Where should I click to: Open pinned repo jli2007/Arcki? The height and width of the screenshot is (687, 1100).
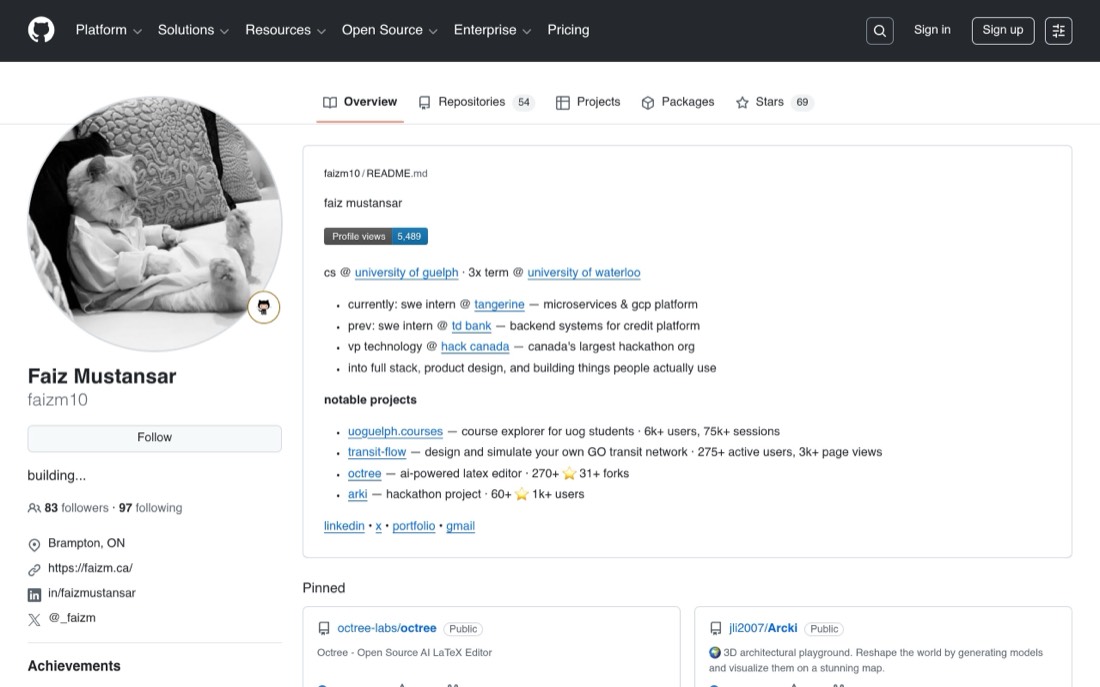coord(763,629)
